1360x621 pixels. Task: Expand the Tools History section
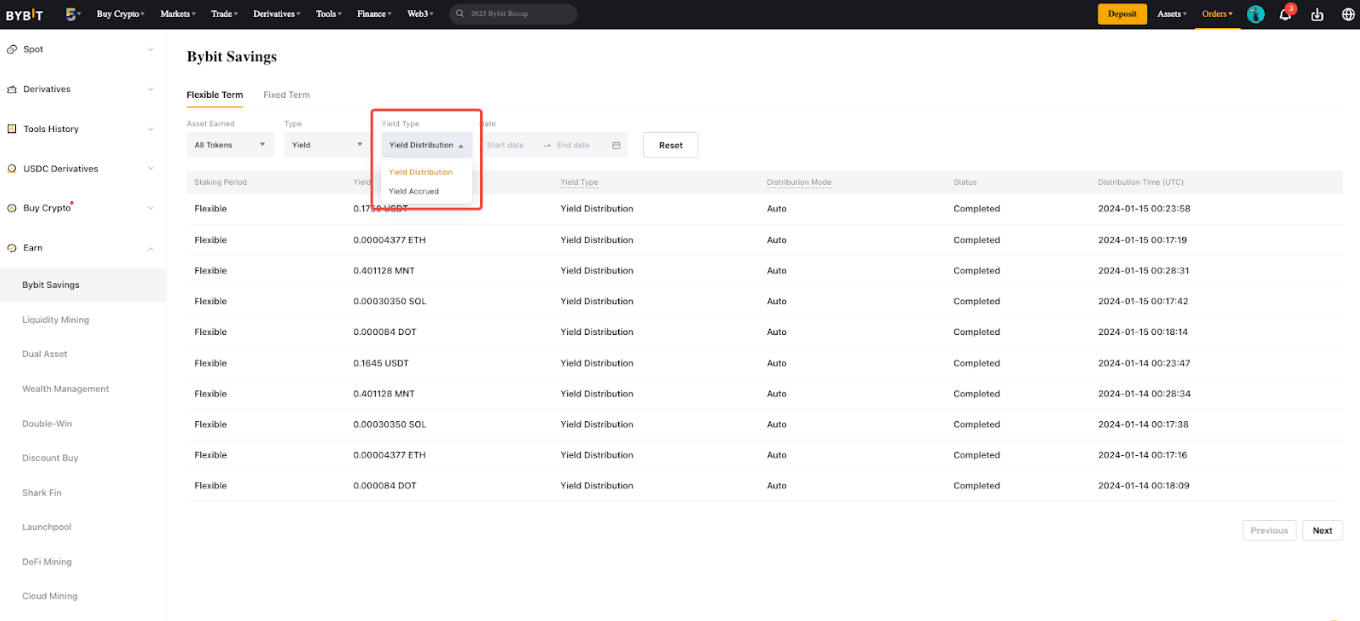[x=151, y=129]
